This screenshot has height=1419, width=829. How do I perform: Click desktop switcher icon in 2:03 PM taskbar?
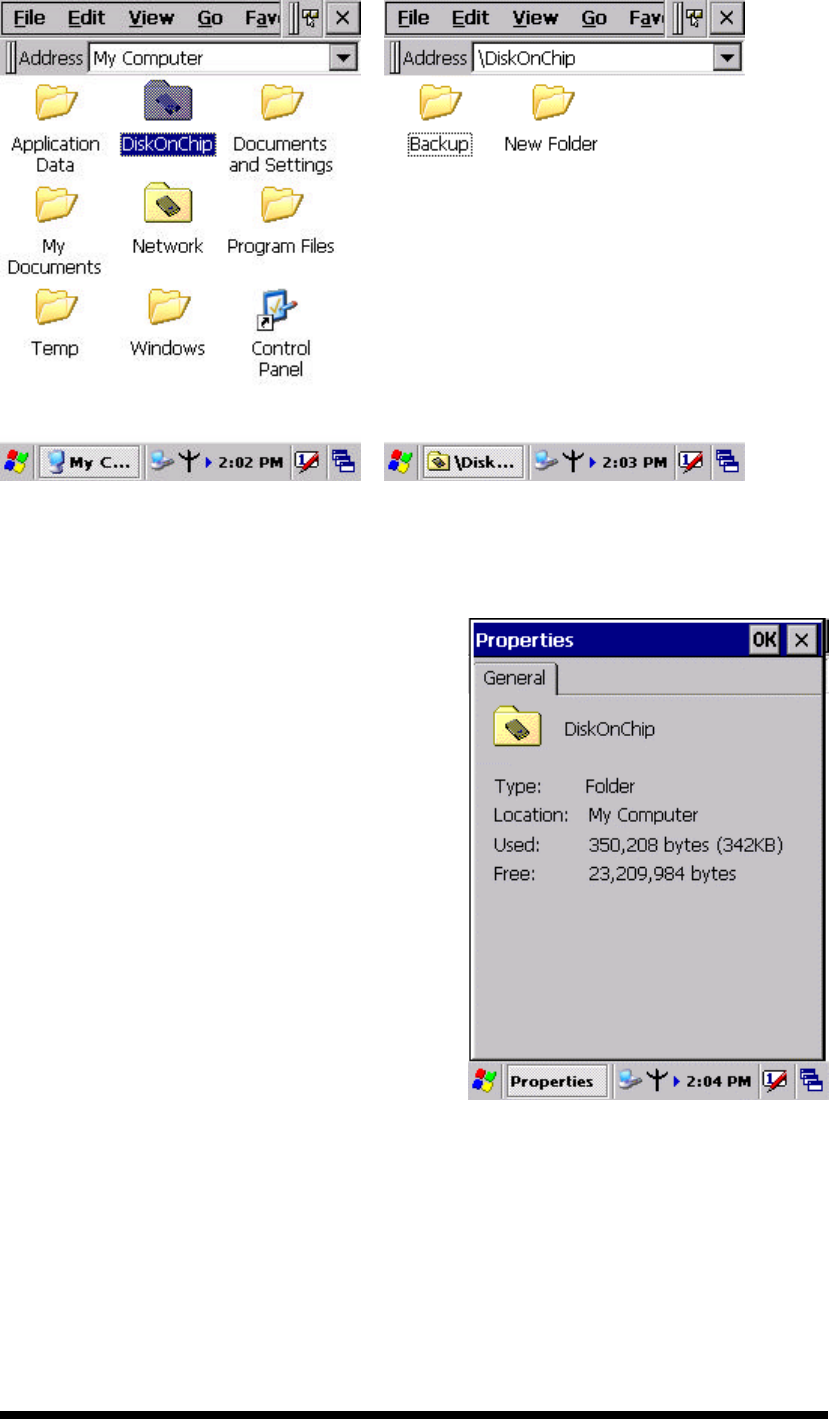click(727, 462)
